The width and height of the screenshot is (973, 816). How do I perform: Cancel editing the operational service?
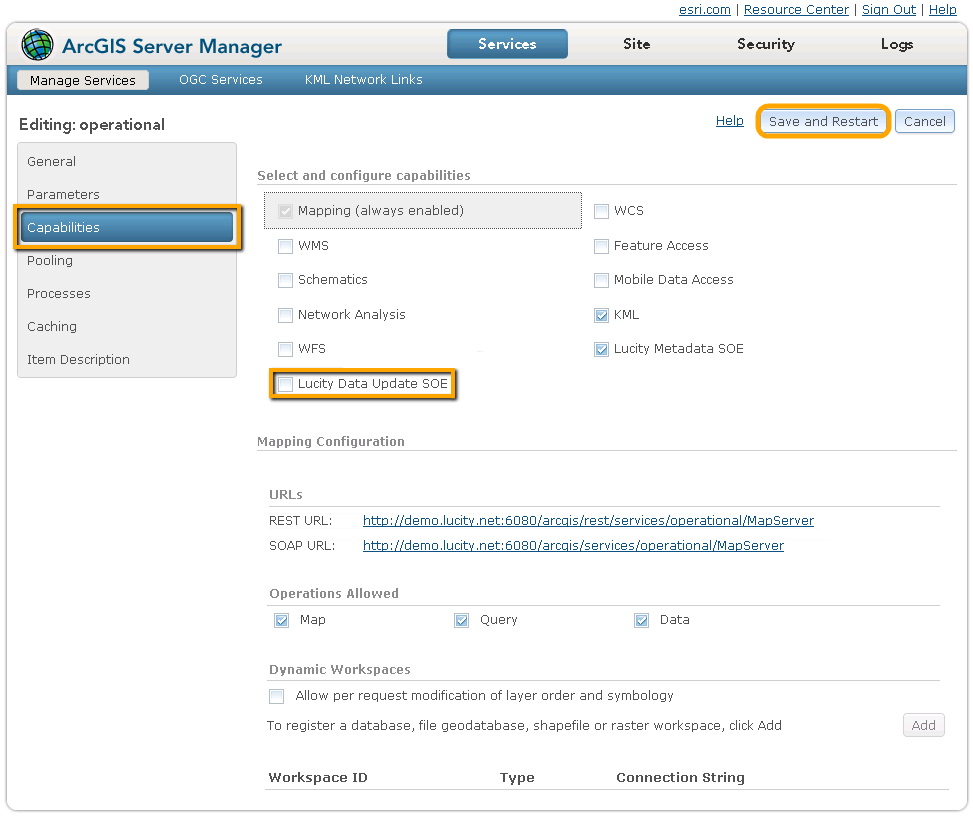coord(925,121)
